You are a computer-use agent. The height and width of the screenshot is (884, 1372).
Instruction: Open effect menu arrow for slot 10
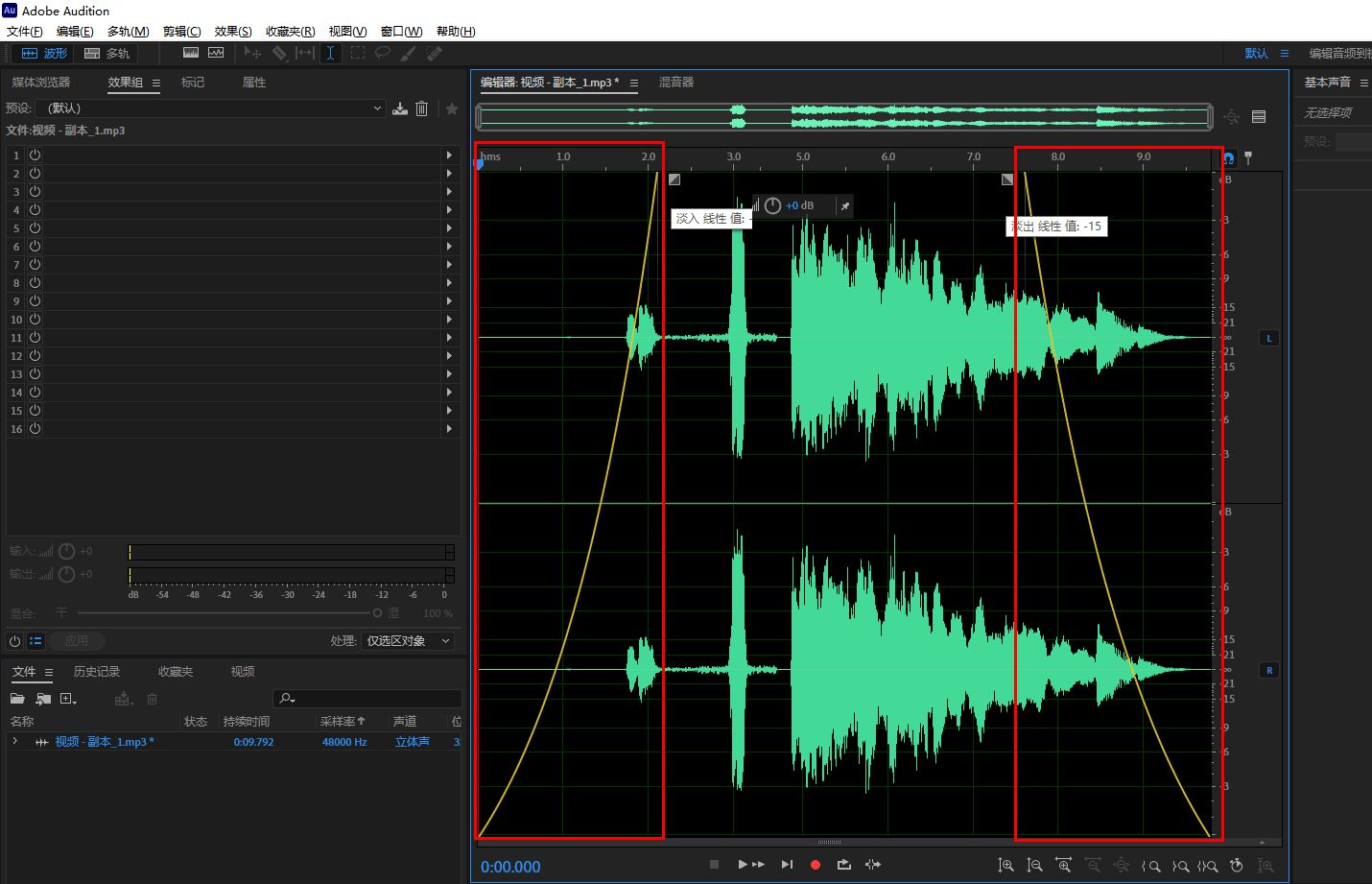(x=449, y=319)
